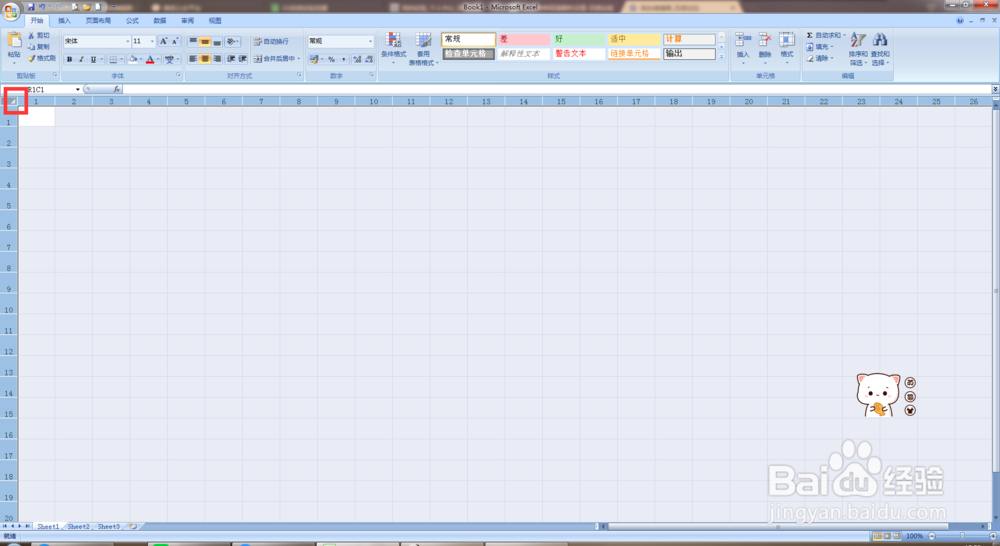Apply the 常规 normal cell style
This screenshot has width=1000, height=546.
[x=468, y=40]
